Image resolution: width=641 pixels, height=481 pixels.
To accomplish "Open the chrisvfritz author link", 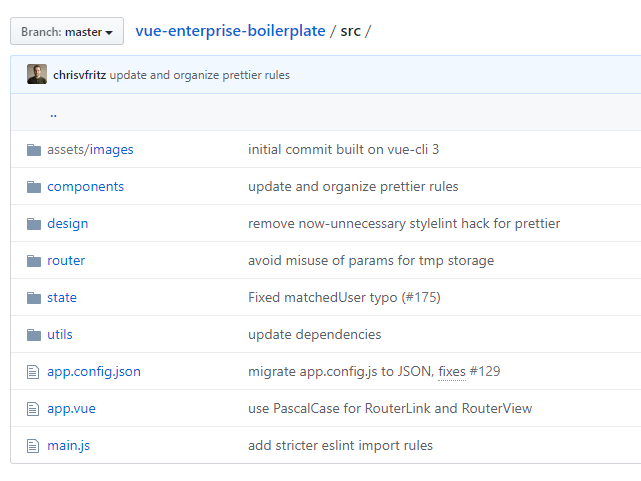I will point(80,75).
